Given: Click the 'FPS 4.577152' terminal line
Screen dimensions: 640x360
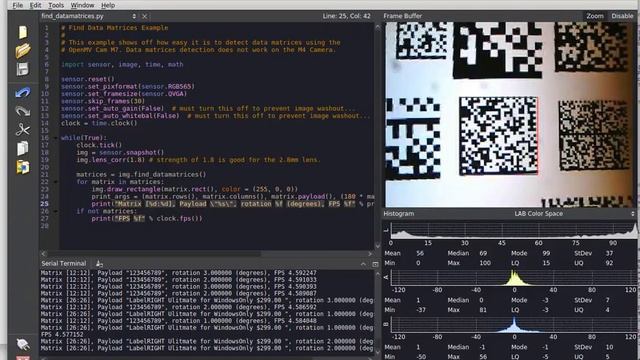Looking at the screenshot, I should (62, 334).
